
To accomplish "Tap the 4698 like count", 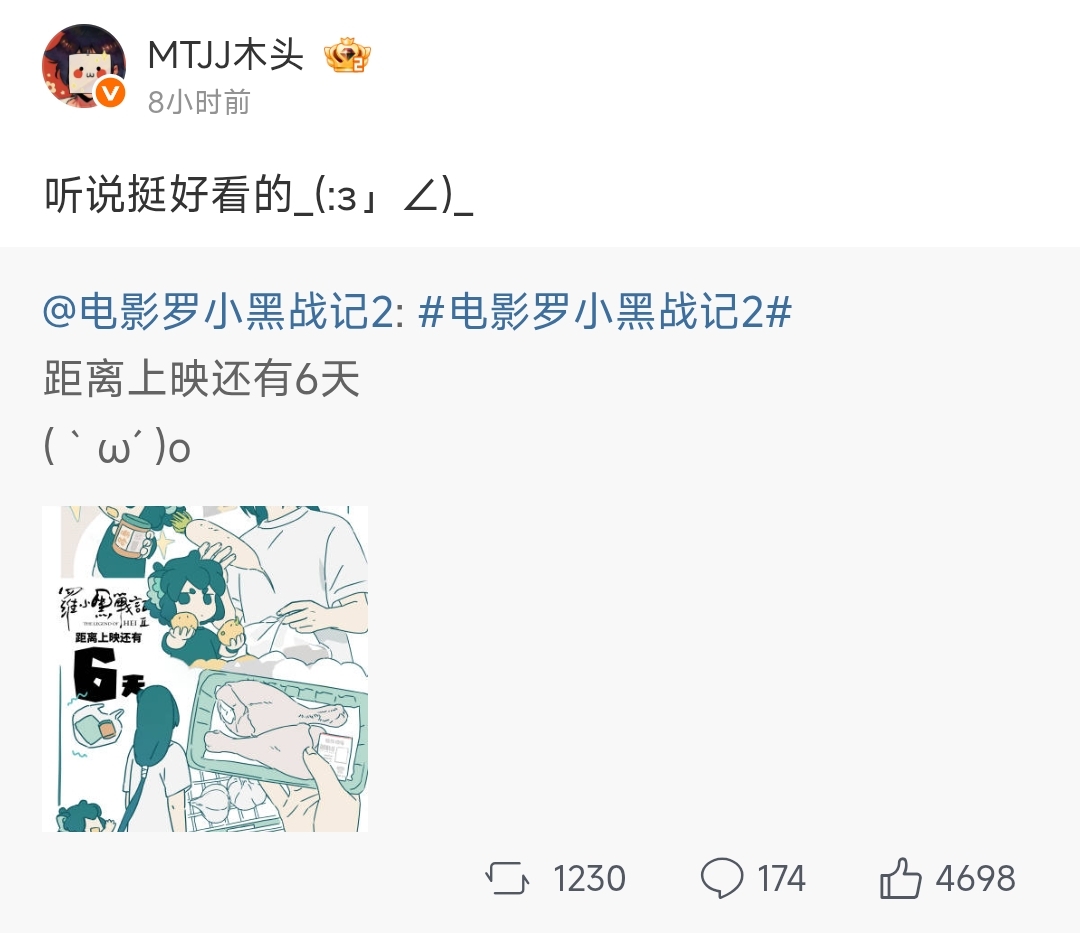I will pyautogui.click(x=975, y=878).
